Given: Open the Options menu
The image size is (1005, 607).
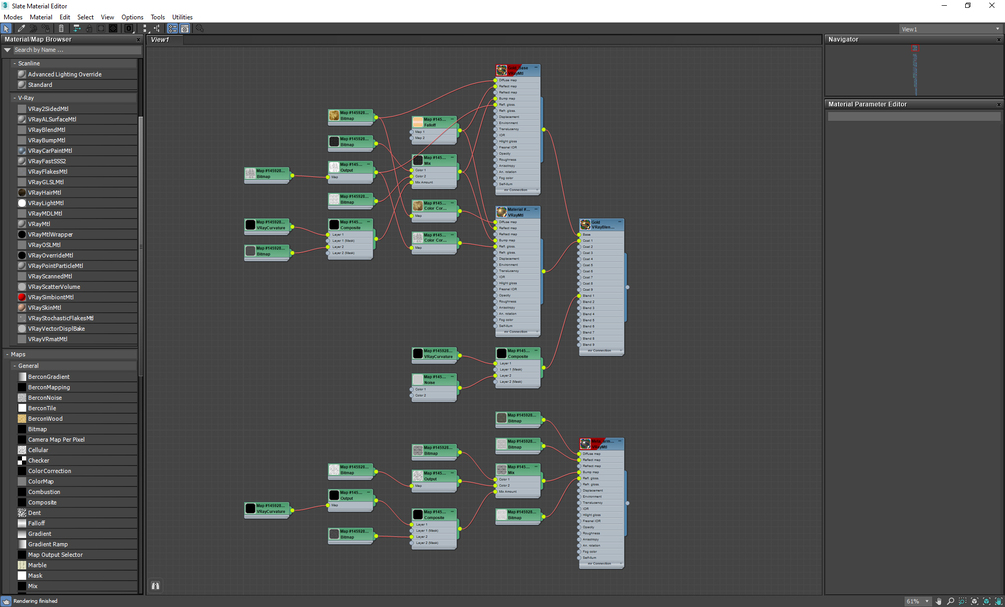Looking at the screenshot, I should pyautogui.click(x=132, y=17).
